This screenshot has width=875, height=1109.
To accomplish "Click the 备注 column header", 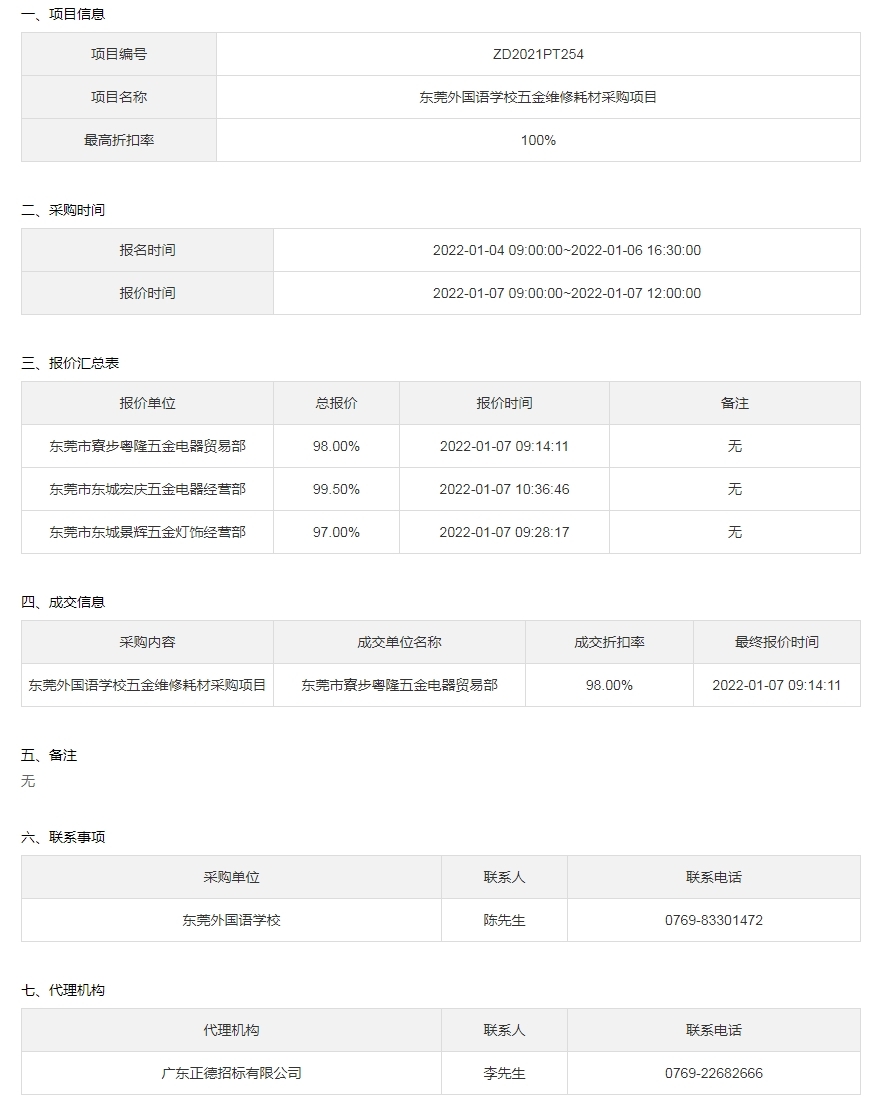I will [x=735, y=403].
